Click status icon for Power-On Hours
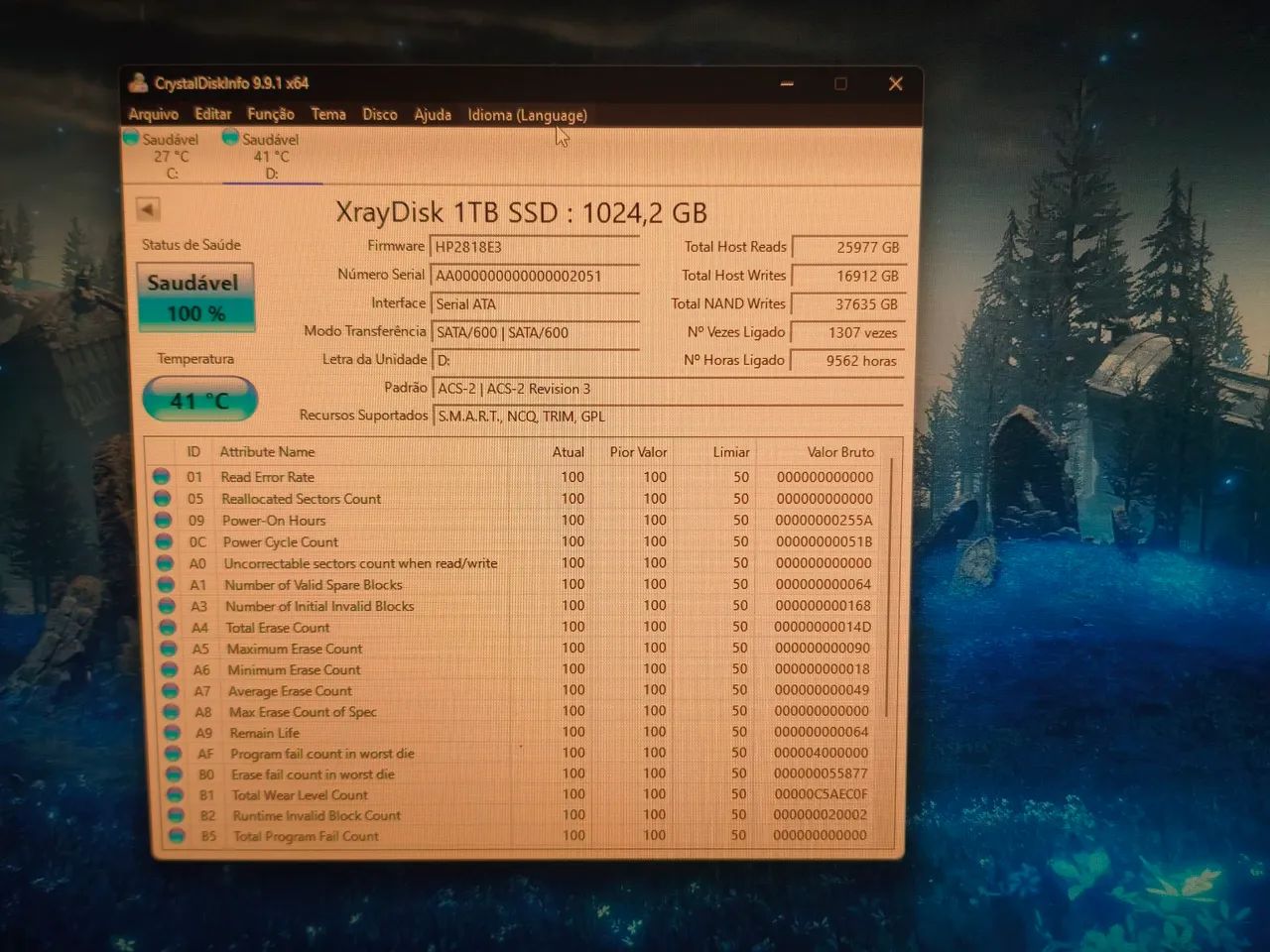This screenshot has height=952, width=1270. [163, 521]
